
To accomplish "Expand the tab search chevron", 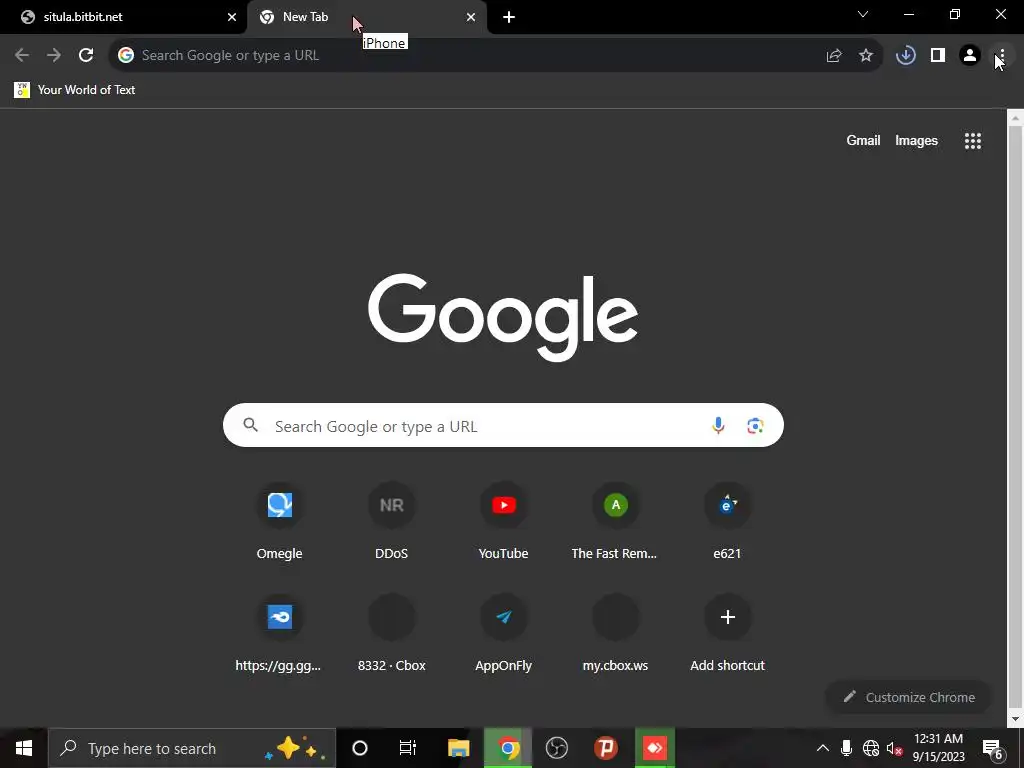I will (863, 14).
